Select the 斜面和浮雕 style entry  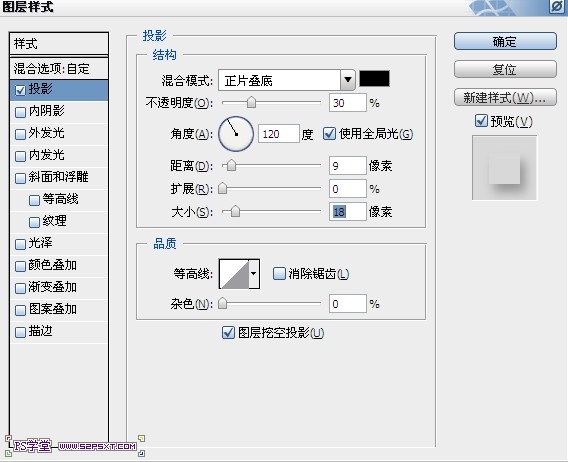point(59,177)
